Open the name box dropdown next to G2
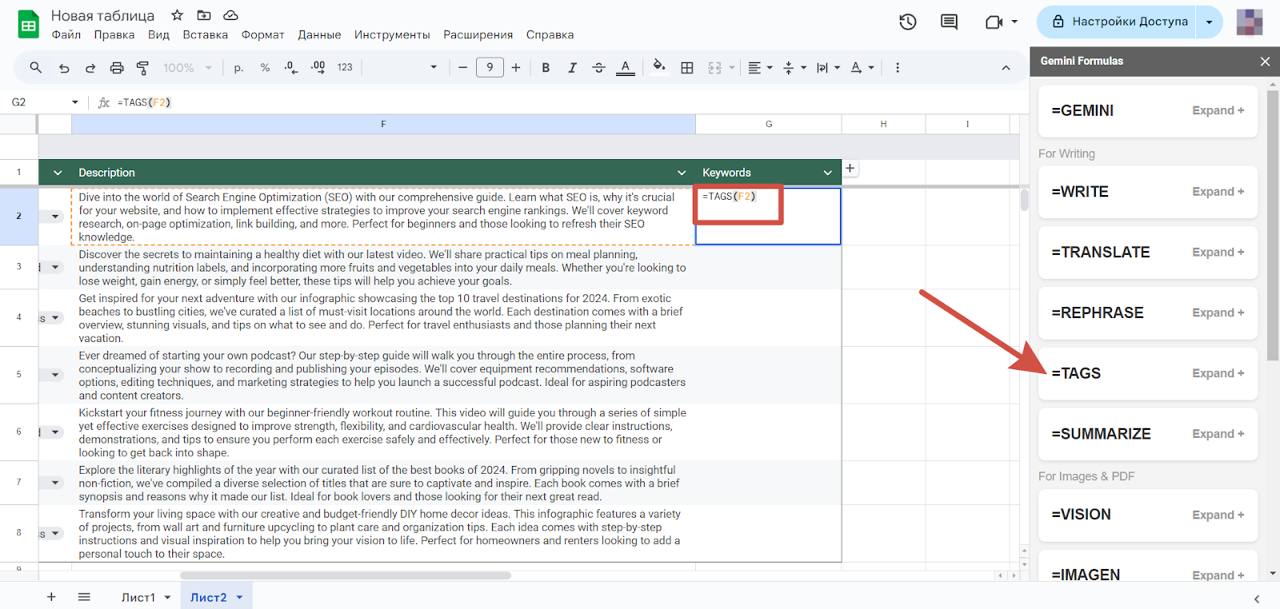Image resolution: width=1280 pixels, height=609 pixels. 75,102
